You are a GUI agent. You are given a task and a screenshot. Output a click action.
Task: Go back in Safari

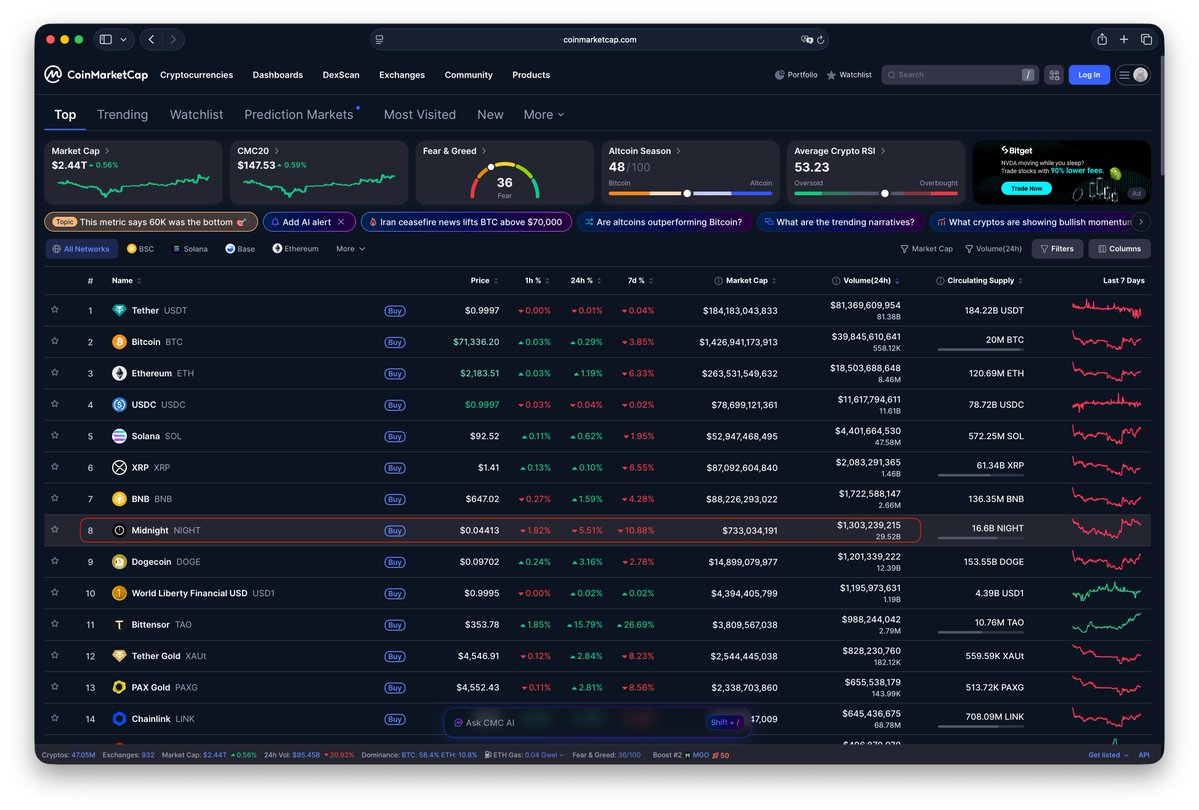[x=151, y=39]
